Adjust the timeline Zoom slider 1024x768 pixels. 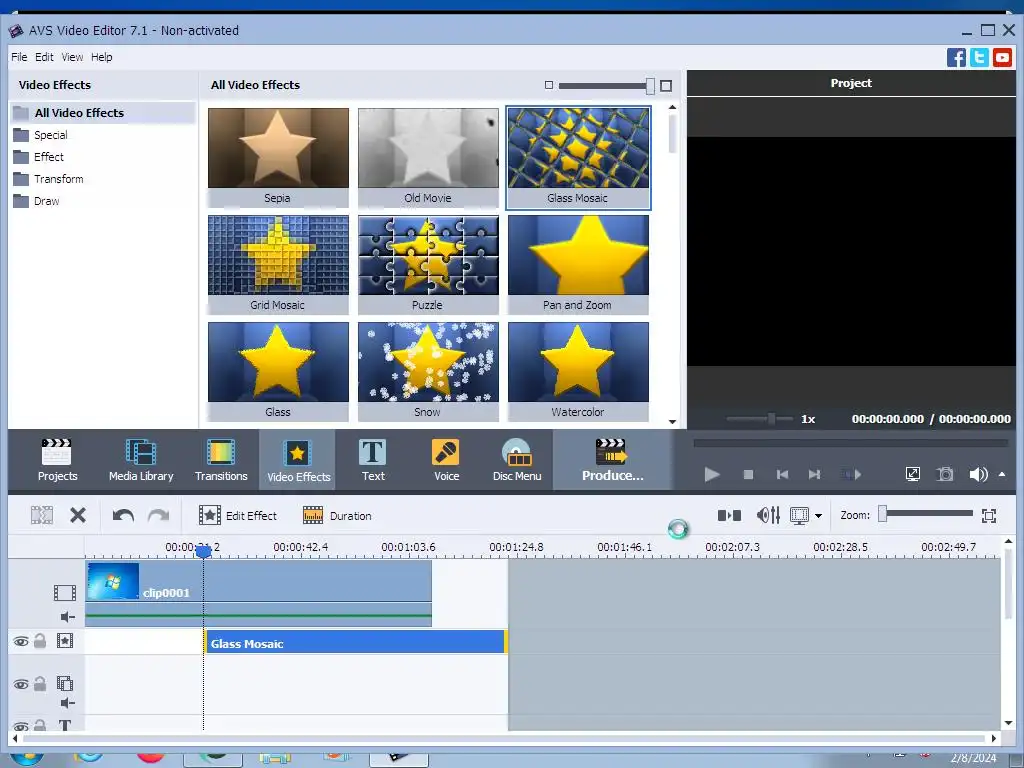882,514
